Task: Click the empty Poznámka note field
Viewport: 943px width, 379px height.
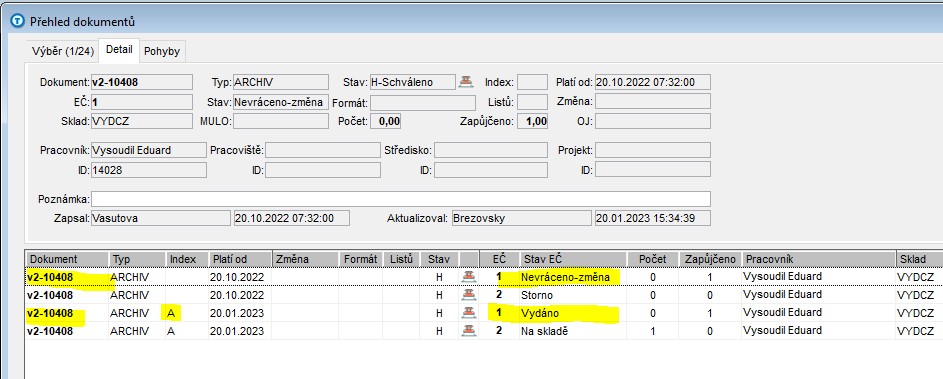Action: pyautogui.click(x=401, y=199)
